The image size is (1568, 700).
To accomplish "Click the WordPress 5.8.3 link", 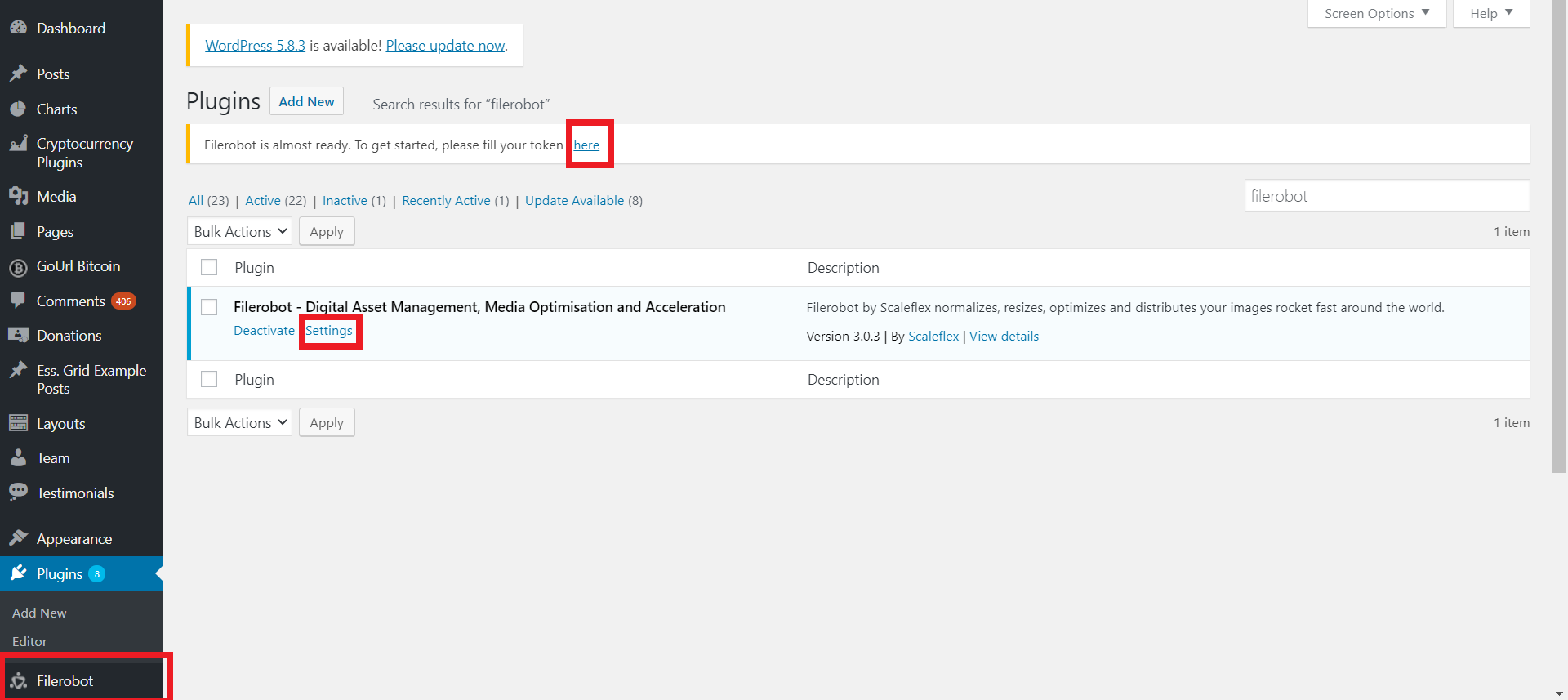I will tap(255, 45).
